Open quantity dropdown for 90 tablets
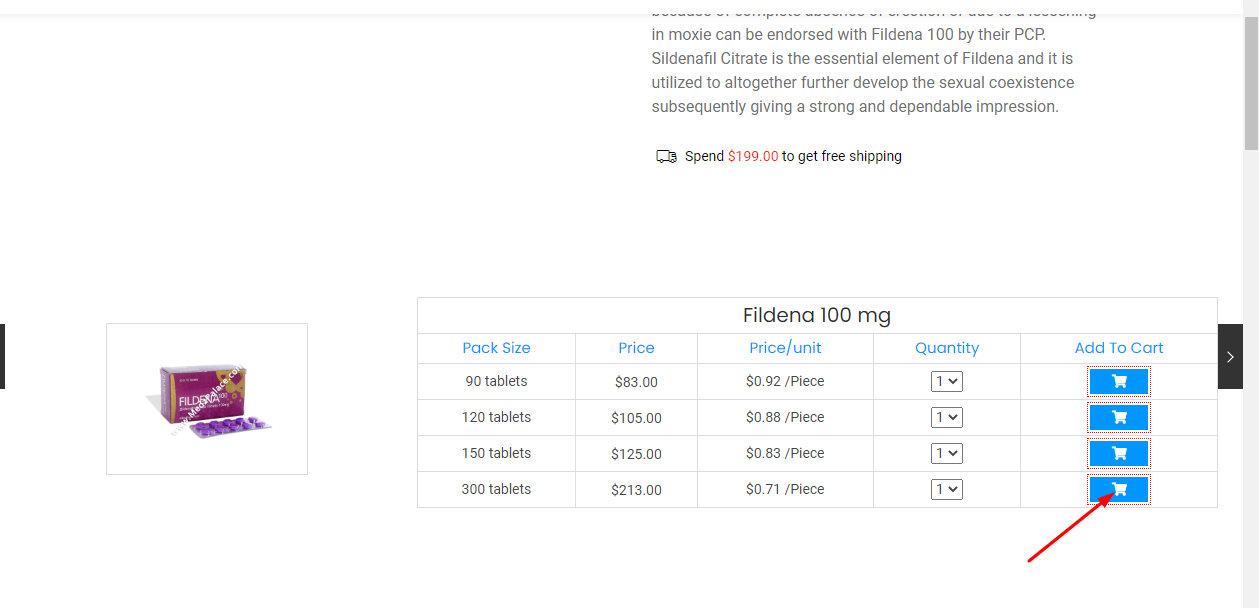 coord(946,381)
